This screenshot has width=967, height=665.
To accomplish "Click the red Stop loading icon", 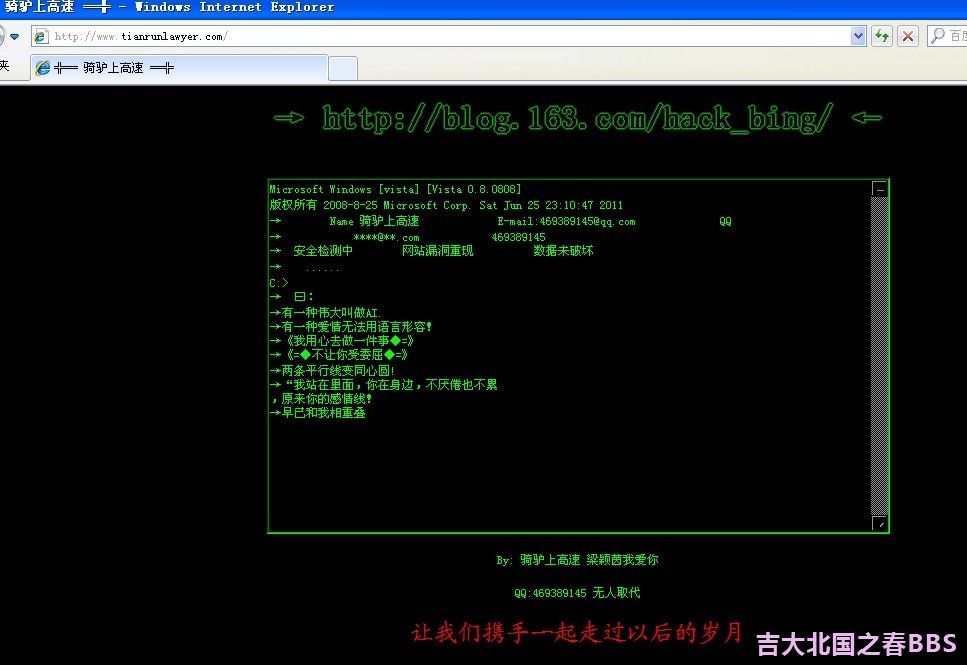I will (908, 36).
